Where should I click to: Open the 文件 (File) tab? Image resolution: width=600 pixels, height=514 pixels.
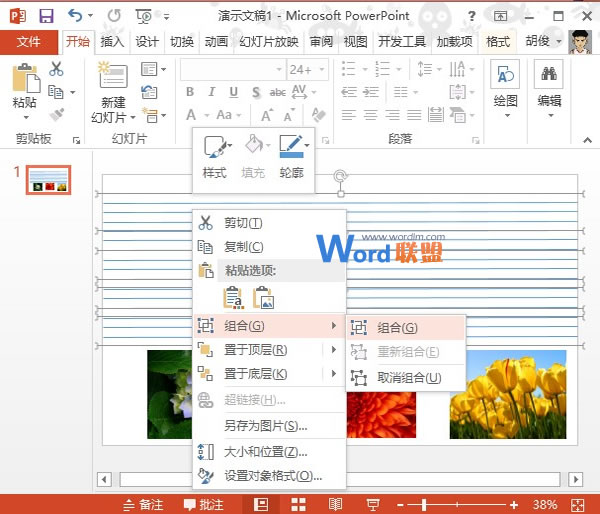click(29, 42)
